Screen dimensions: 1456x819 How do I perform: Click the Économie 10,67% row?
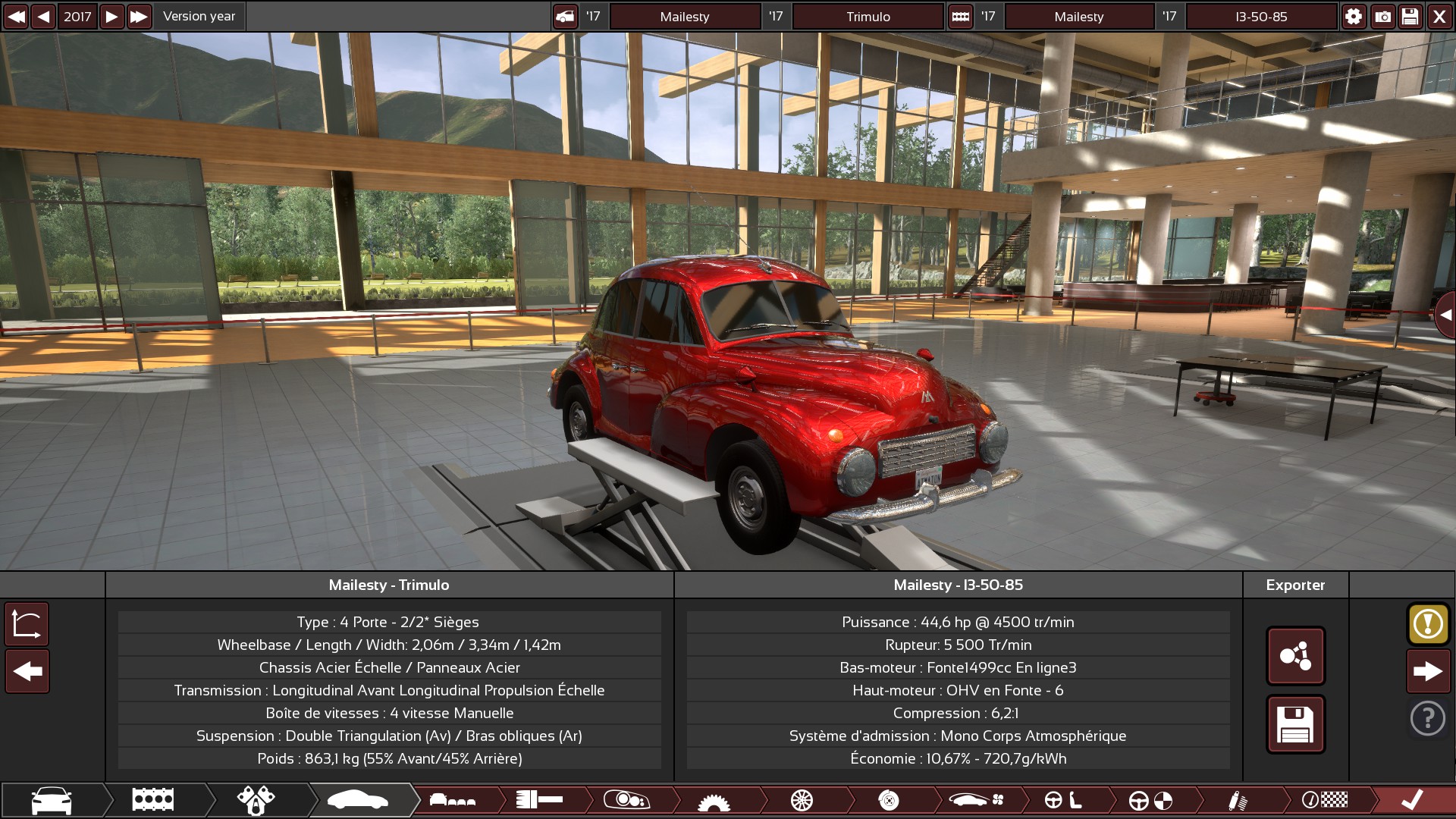(958, 758)
